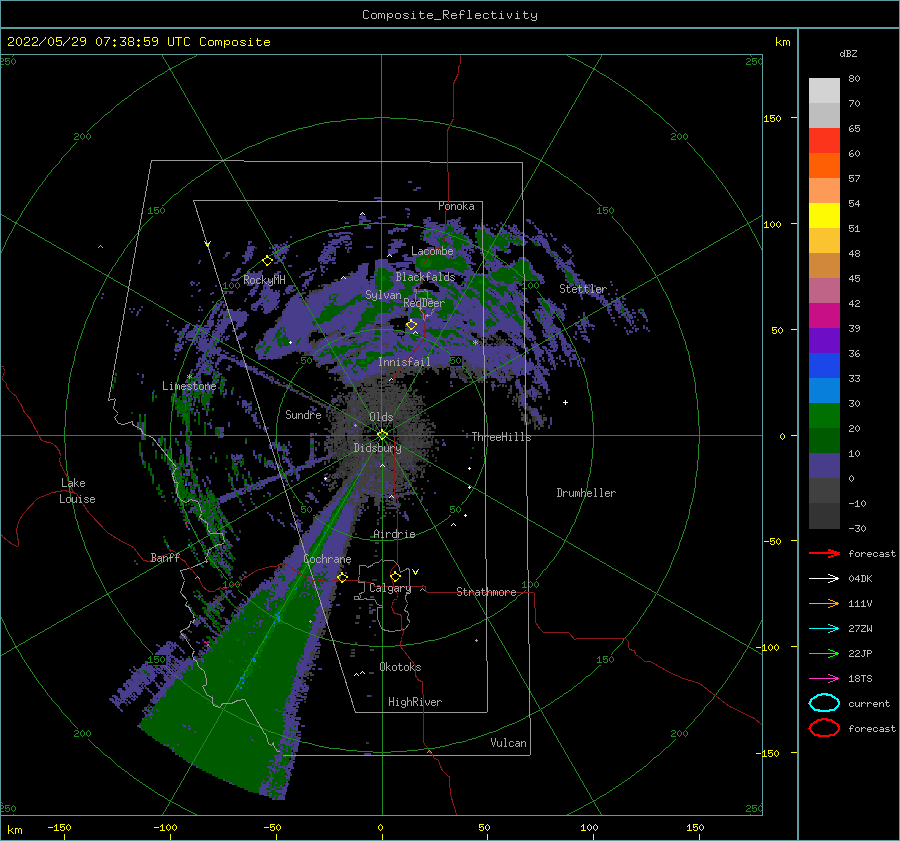Click the 04DK legend label
This screenshot has width=900, height=841.
(x=860, y=579)
